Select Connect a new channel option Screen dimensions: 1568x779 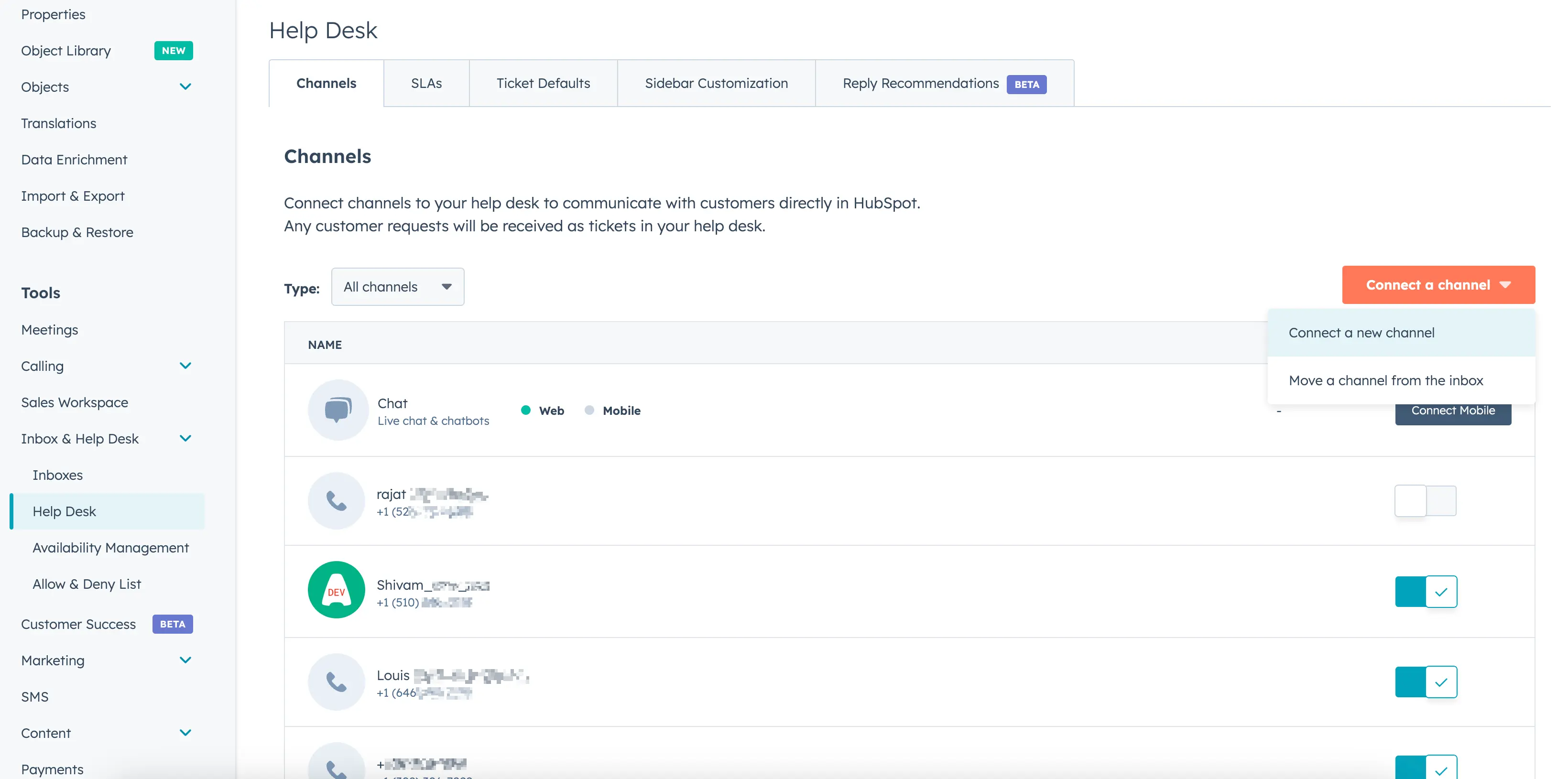(1361, 332)
